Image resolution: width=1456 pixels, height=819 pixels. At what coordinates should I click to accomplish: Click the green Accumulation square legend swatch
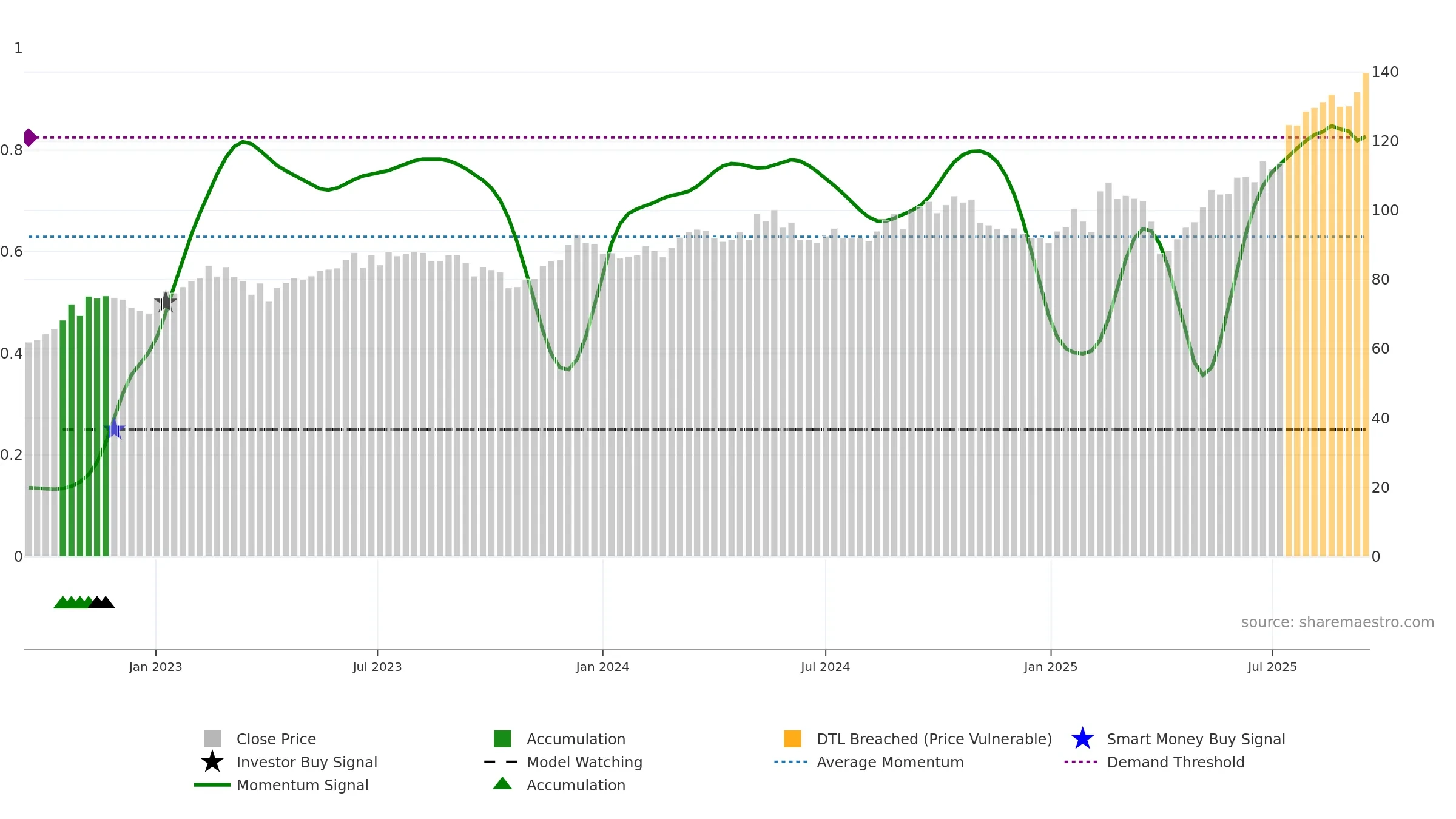[x=502, y=738]
